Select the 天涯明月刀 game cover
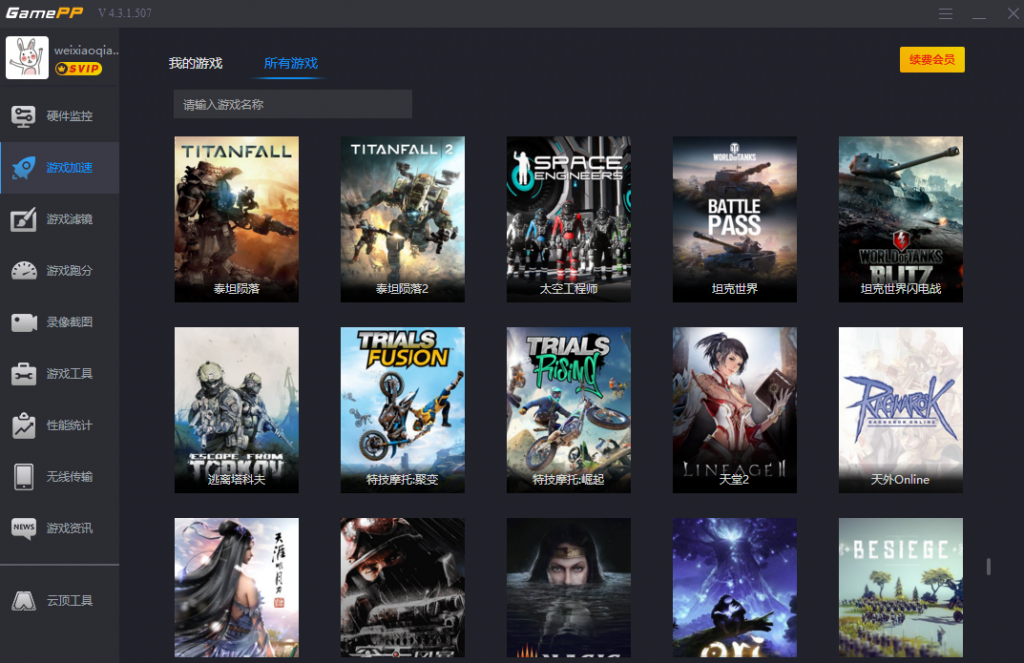This screenshot has height=663, width=1024. 236,587
